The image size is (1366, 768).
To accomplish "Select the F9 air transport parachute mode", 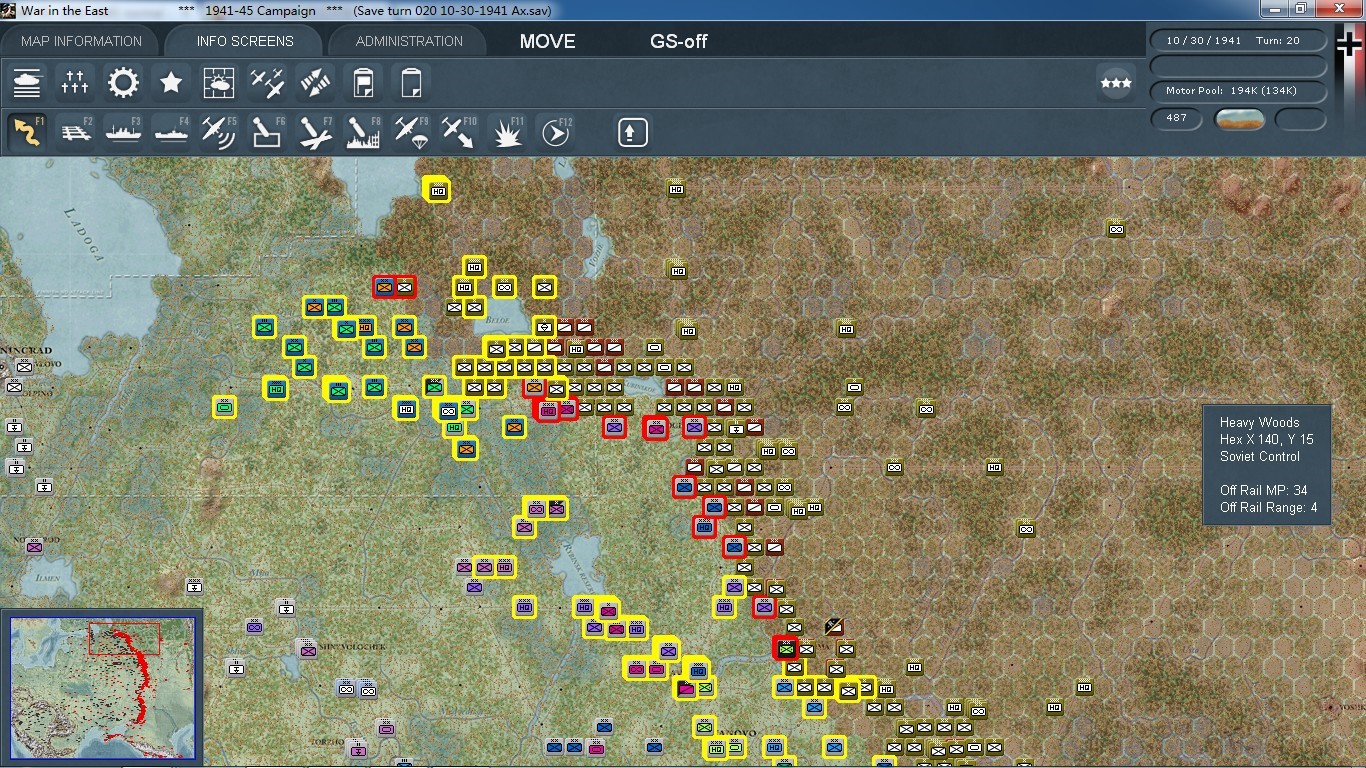I will [x=412, y=132].
